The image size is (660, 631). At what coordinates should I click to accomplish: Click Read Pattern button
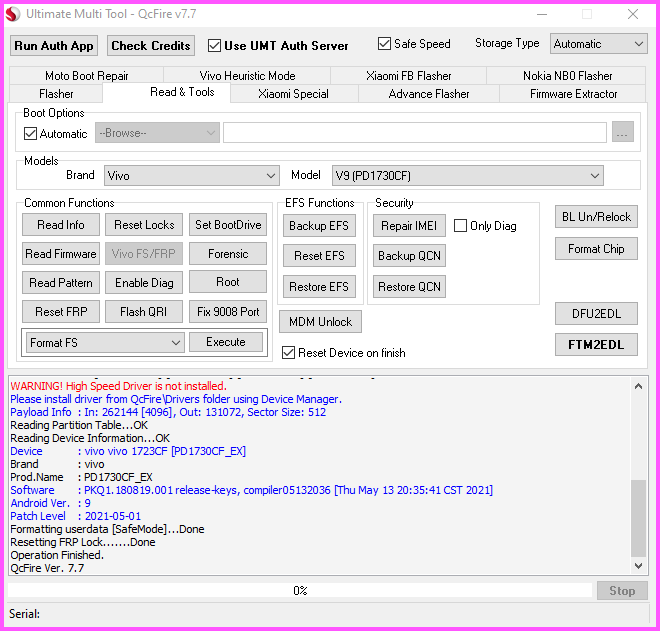point(61,282)
